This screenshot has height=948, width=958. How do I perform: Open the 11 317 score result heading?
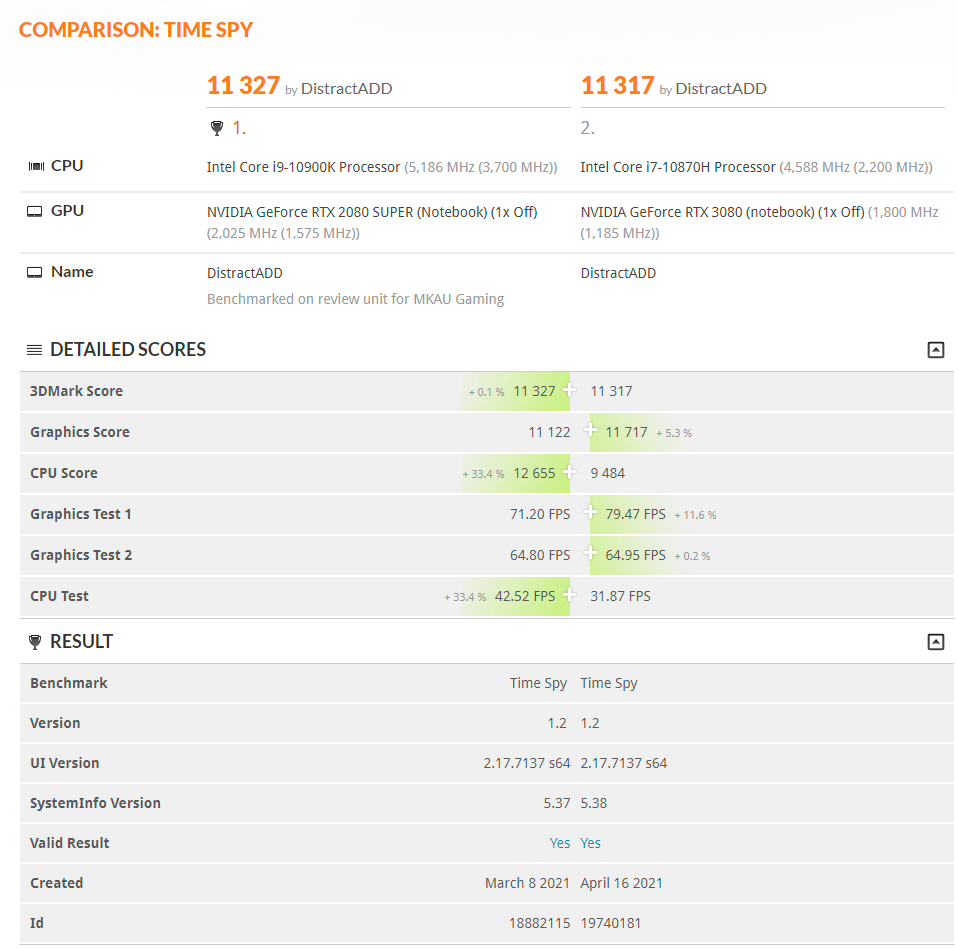pyautogui.click(x=617, y=86)
